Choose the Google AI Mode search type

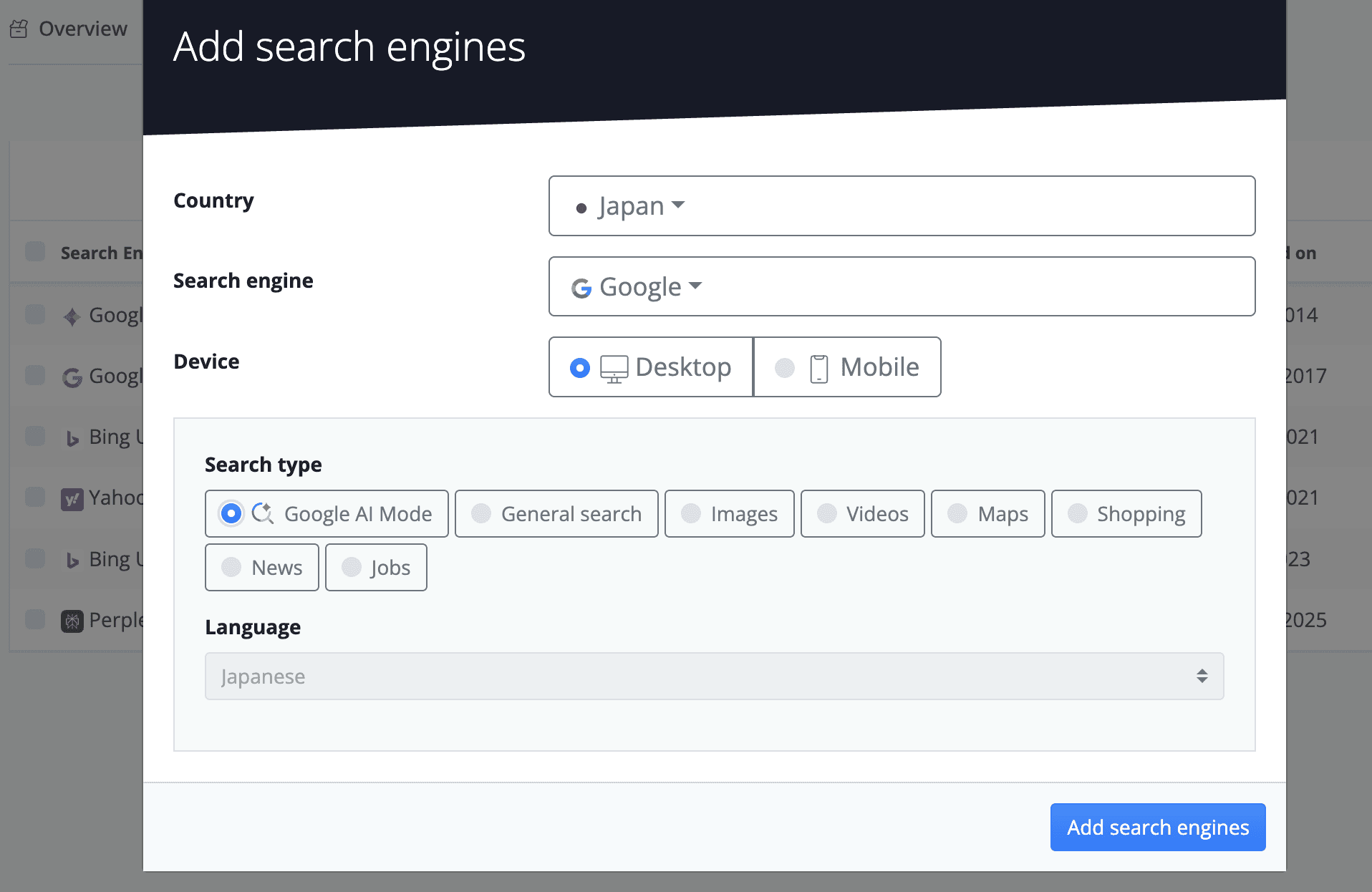tap(327, 514)
